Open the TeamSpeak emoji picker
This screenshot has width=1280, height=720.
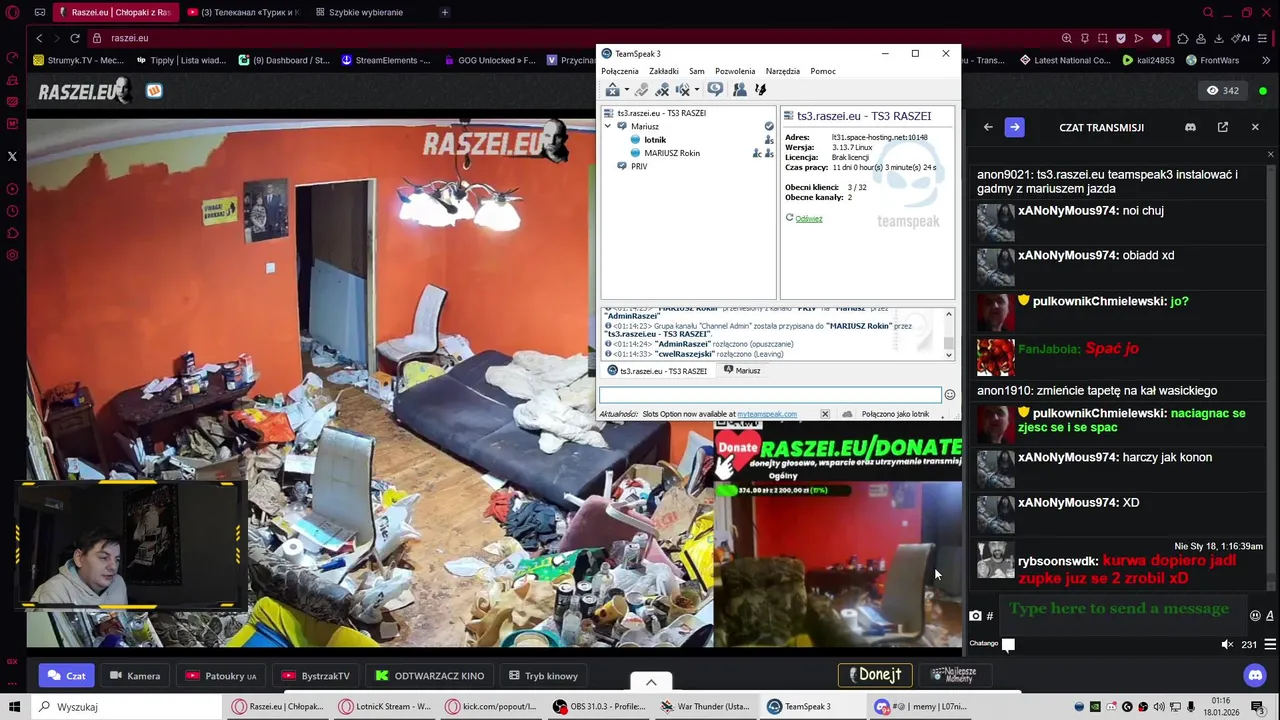[x=950, y=395]
